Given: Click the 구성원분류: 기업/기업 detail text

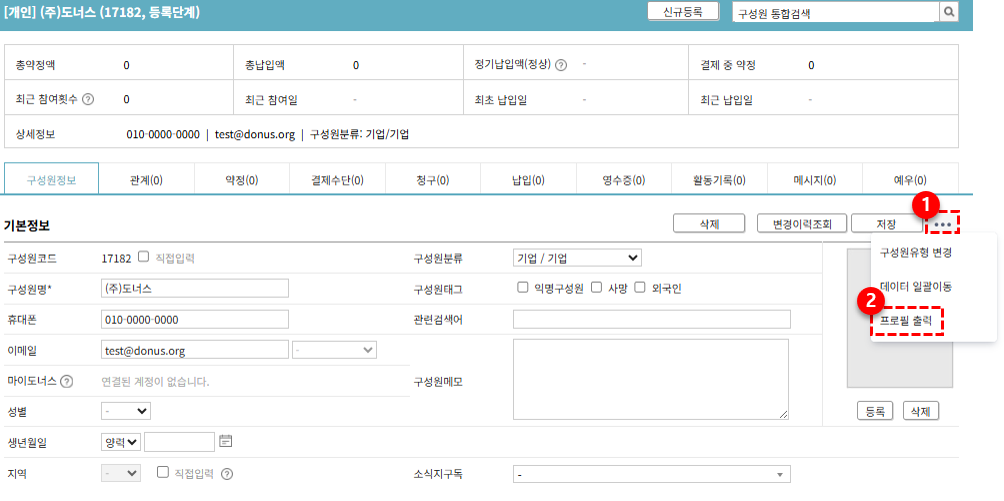Looking at the screenshot, I should click(x=360, y=135).
